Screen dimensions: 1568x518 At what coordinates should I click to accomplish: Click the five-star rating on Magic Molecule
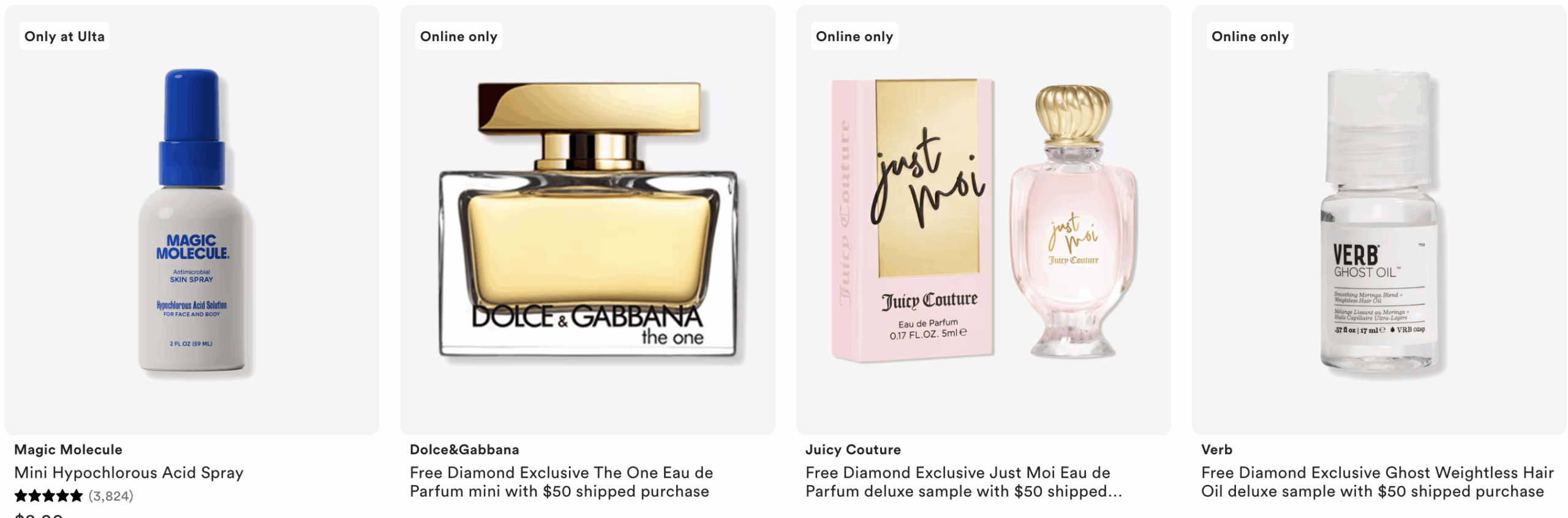tap(48, 496)
